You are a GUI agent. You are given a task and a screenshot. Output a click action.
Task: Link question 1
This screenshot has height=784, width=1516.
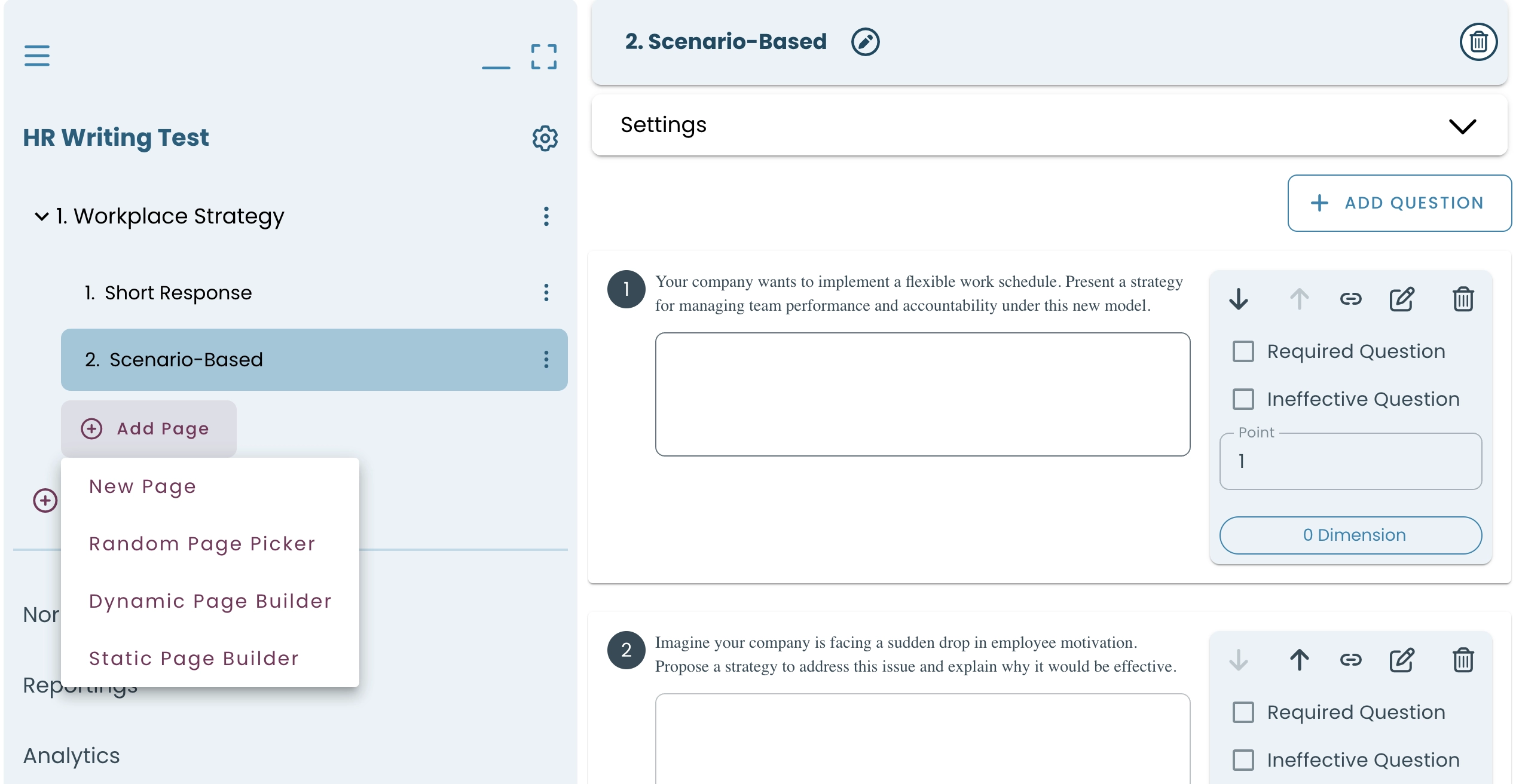pyautogui.click(x=1350, y=299)
